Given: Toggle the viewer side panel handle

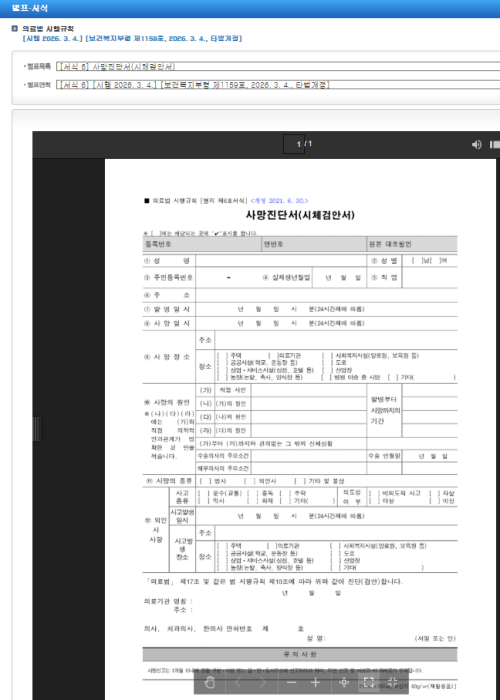Looking at the screenshot, I should click(37, 429).
